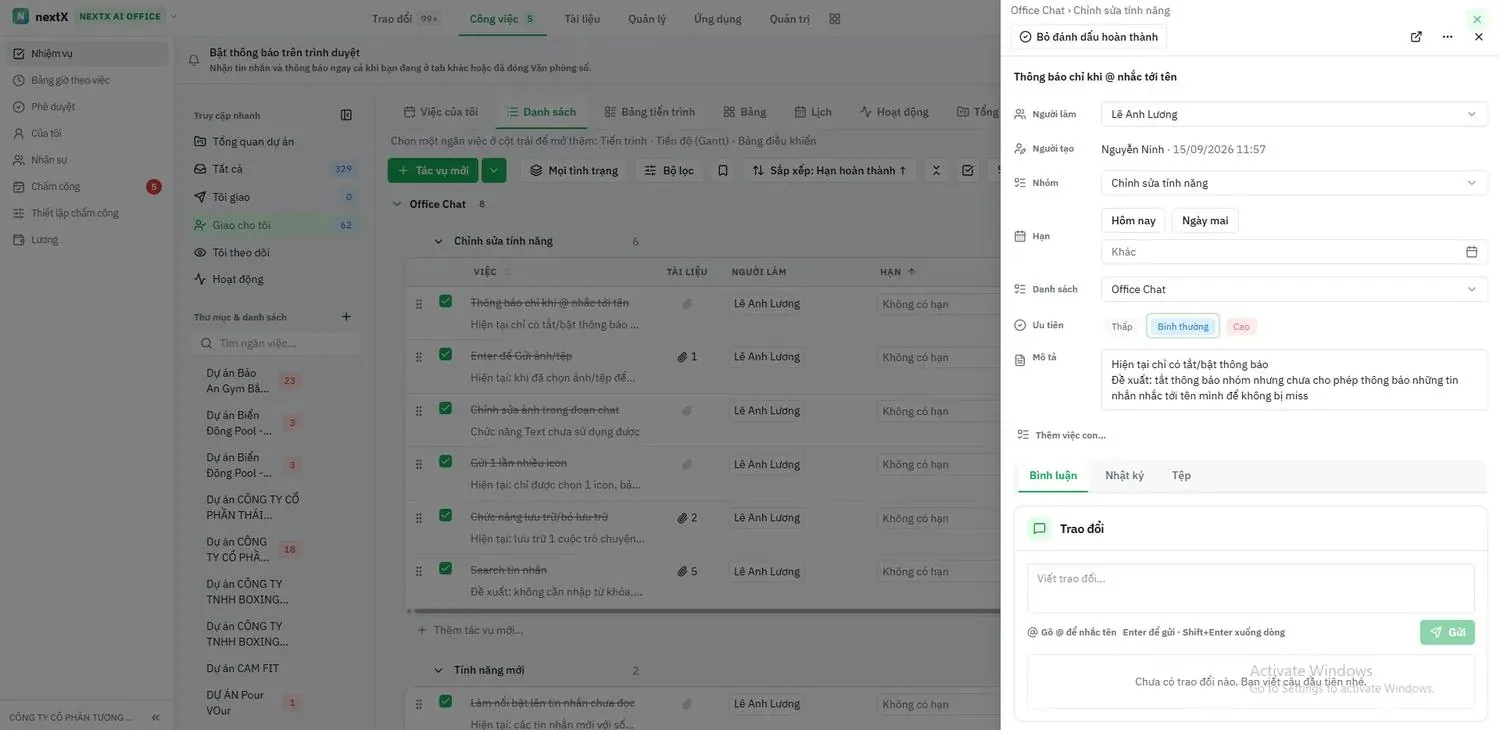Set priority to Cao
This screenshot has width=1500, height=730.
point(1241,327)
